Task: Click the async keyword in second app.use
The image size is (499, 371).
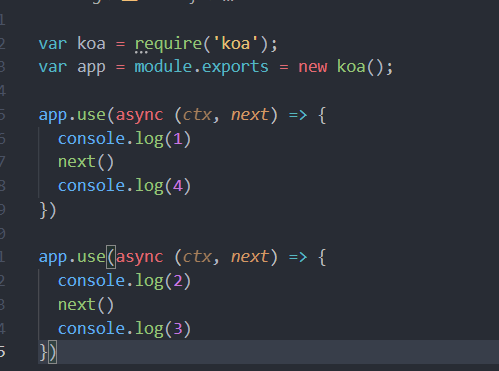Action: [x=140, y=257]
